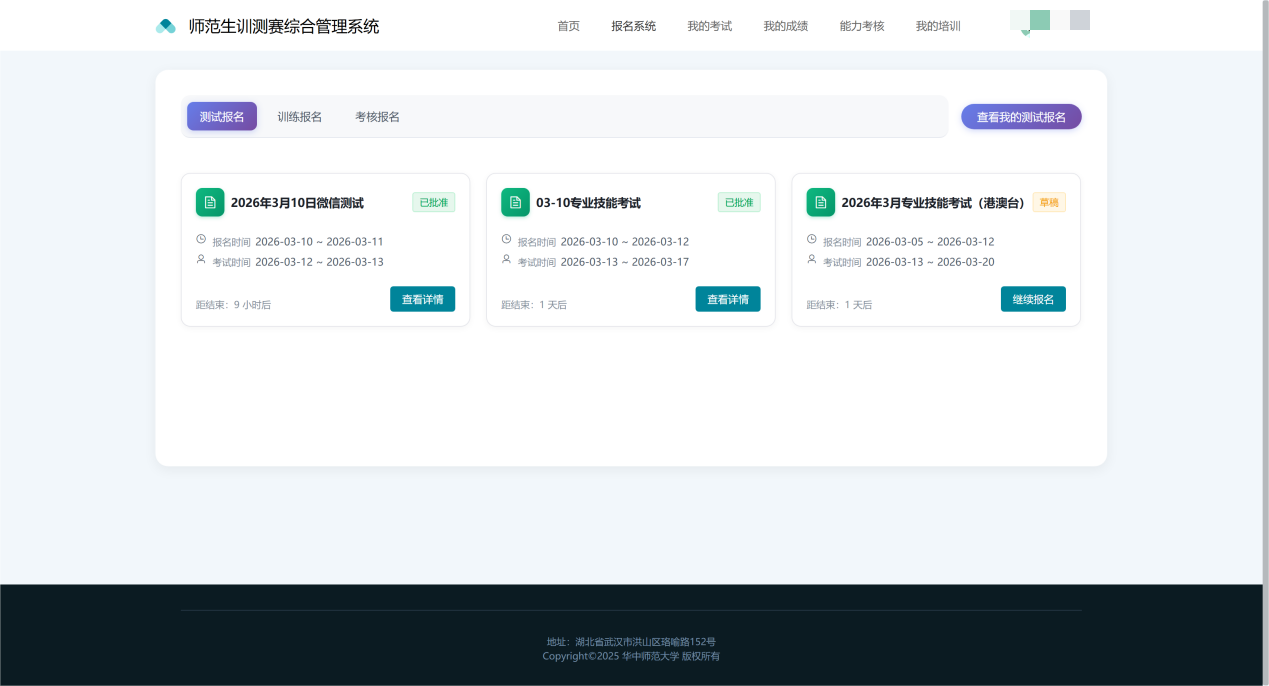Click exam dates 2026-03-12 ~ 2026-03-13
Image resolution: width=1269 pixels, height=686 pixels.
click(319, 262)
